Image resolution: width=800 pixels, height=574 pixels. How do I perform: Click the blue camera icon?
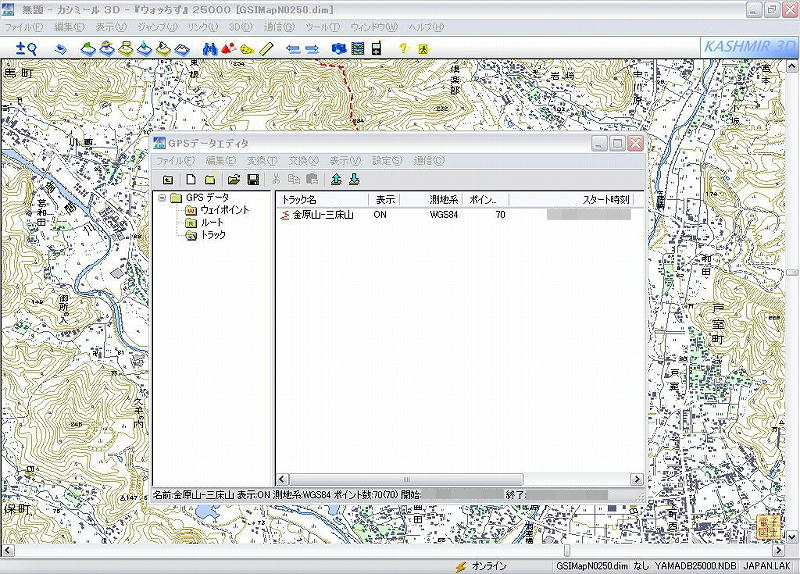click(x=339, y=48)
